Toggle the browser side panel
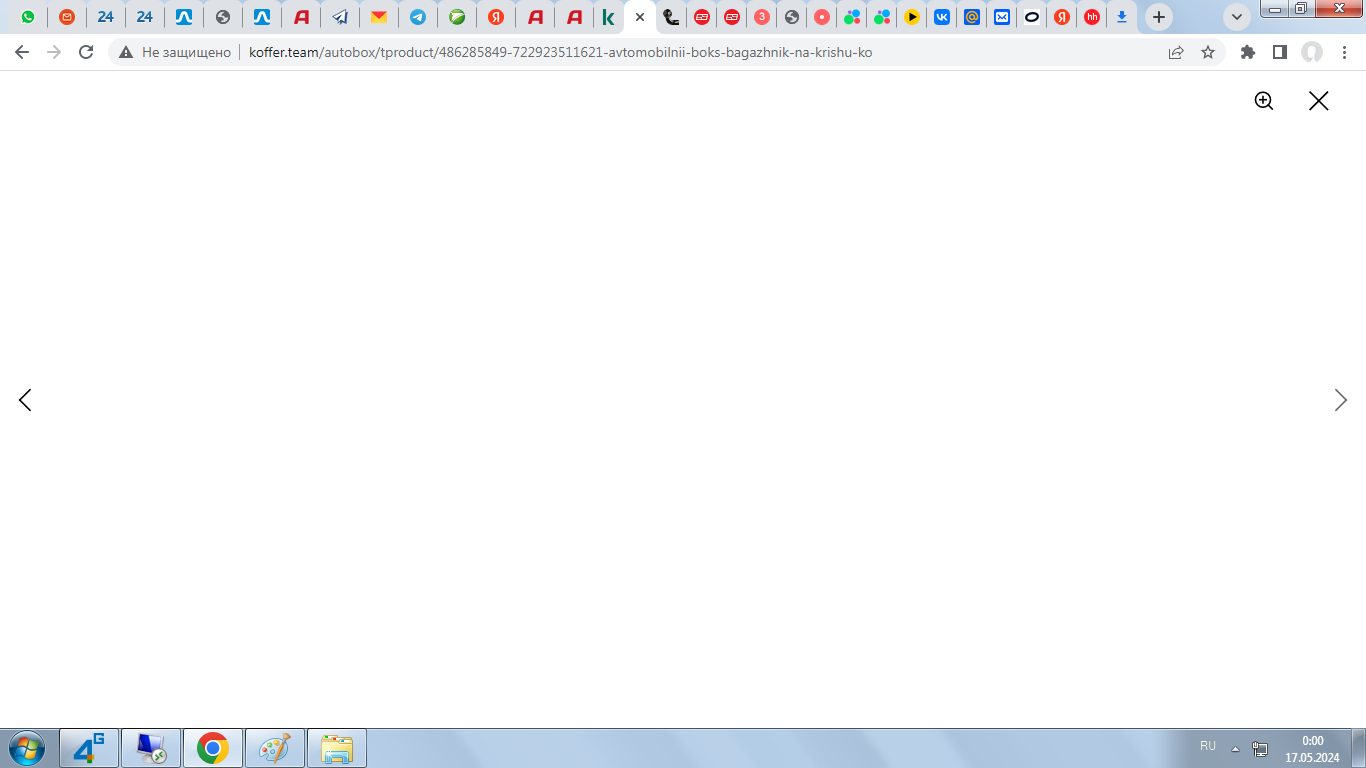1366x768 pixels. click(1279, 52)
